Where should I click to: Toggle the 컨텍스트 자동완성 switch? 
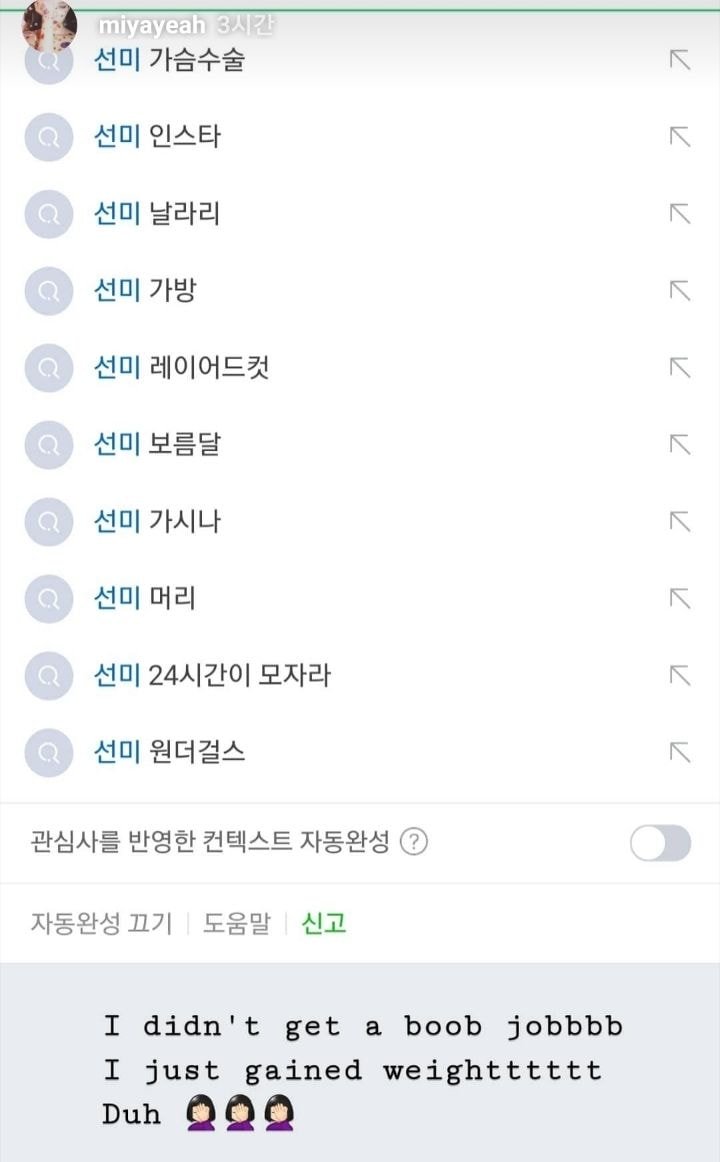(660, 843)
